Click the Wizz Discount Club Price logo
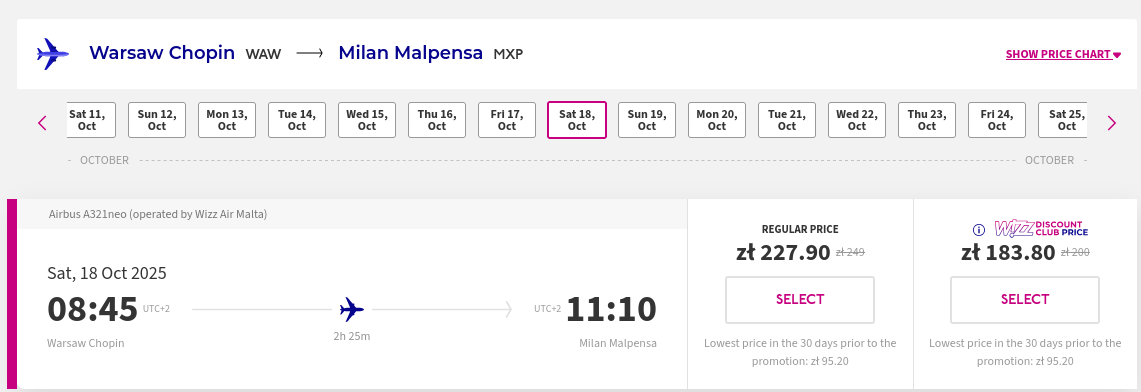This screenshot has width=1141, height=392. click(1041, 229)
